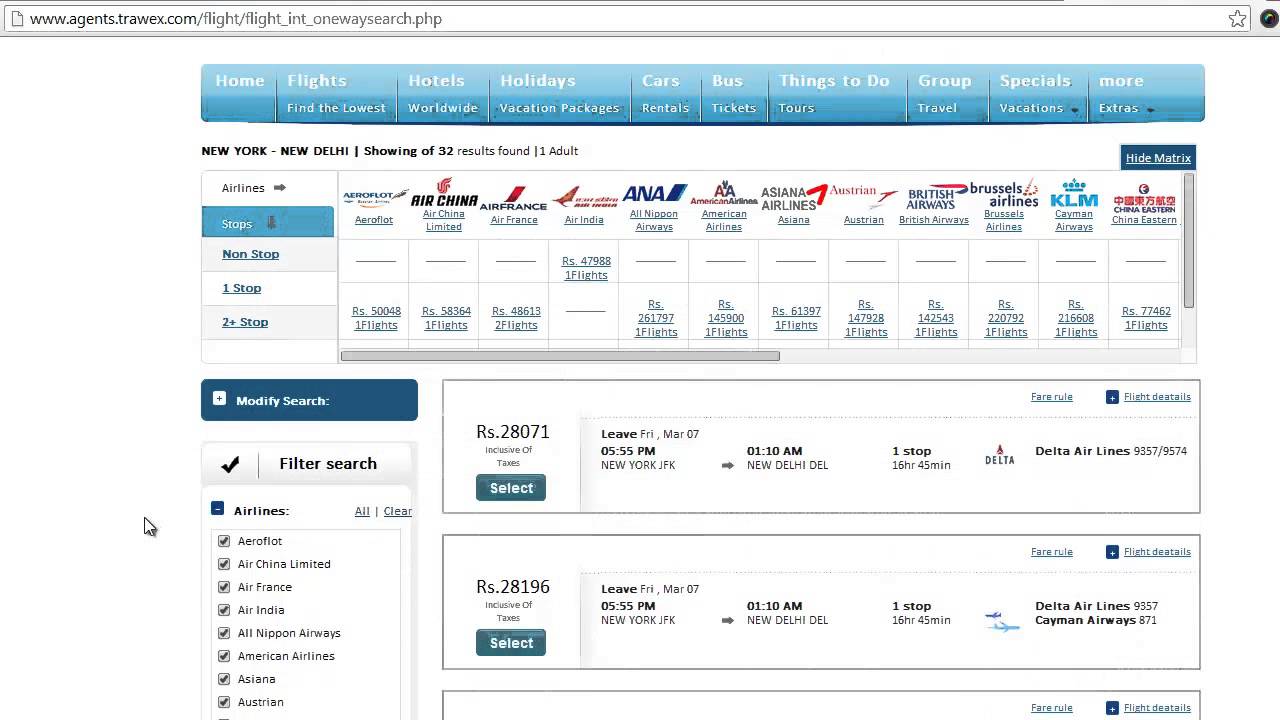
Task: Click the Hide Matrix button
Action: (x=1158, y=157)
